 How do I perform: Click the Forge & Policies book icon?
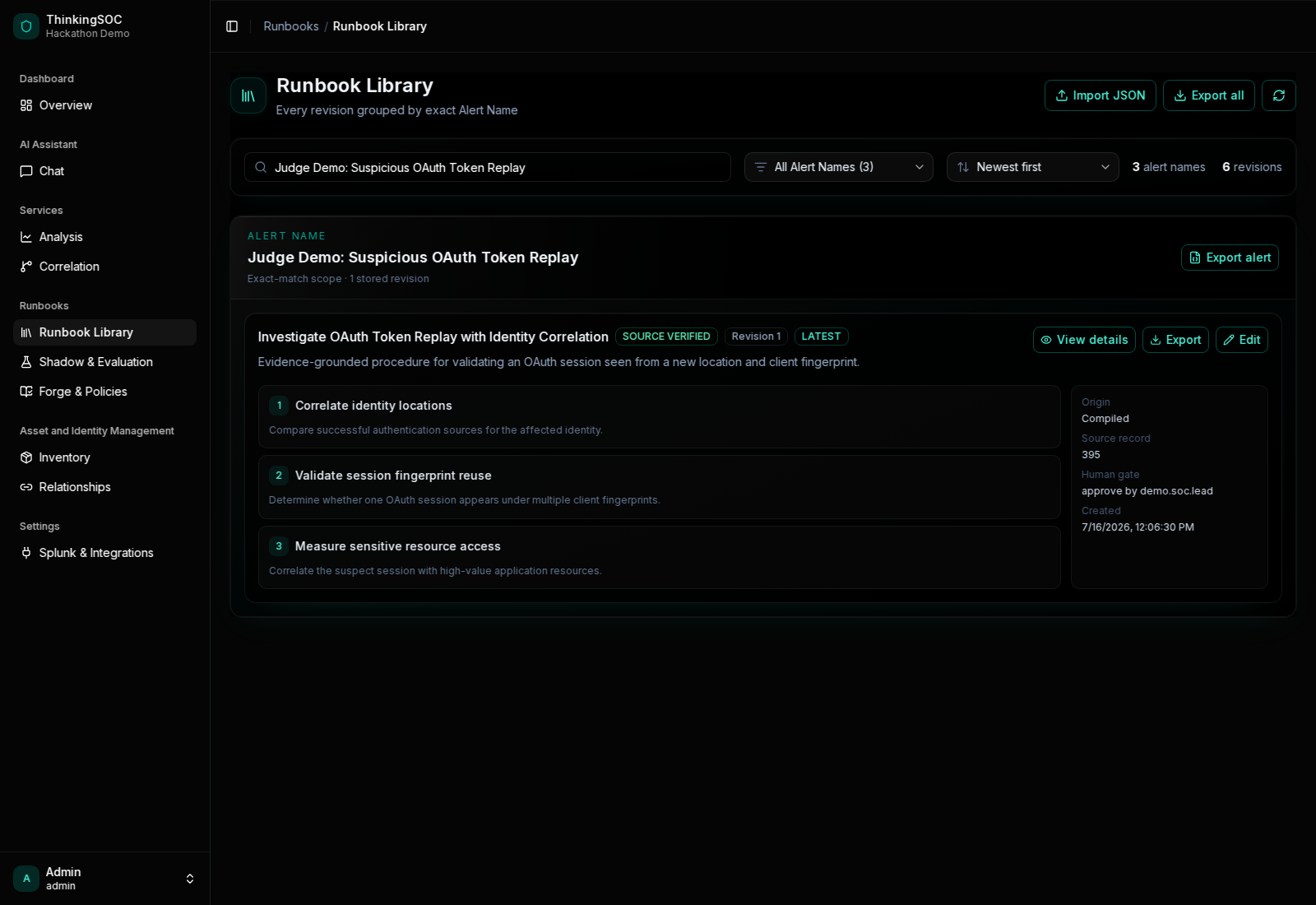click(x=26, y=392)
